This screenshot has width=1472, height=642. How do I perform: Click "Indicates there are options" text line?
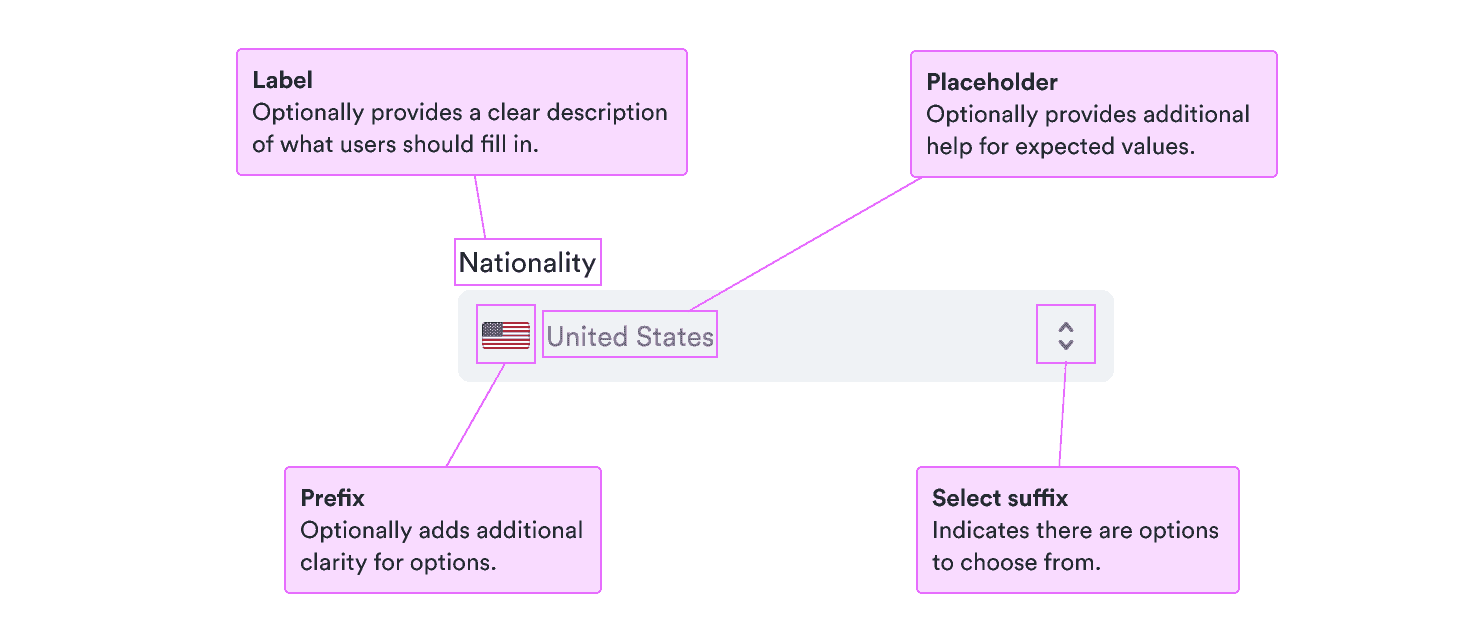(1075, 530)
